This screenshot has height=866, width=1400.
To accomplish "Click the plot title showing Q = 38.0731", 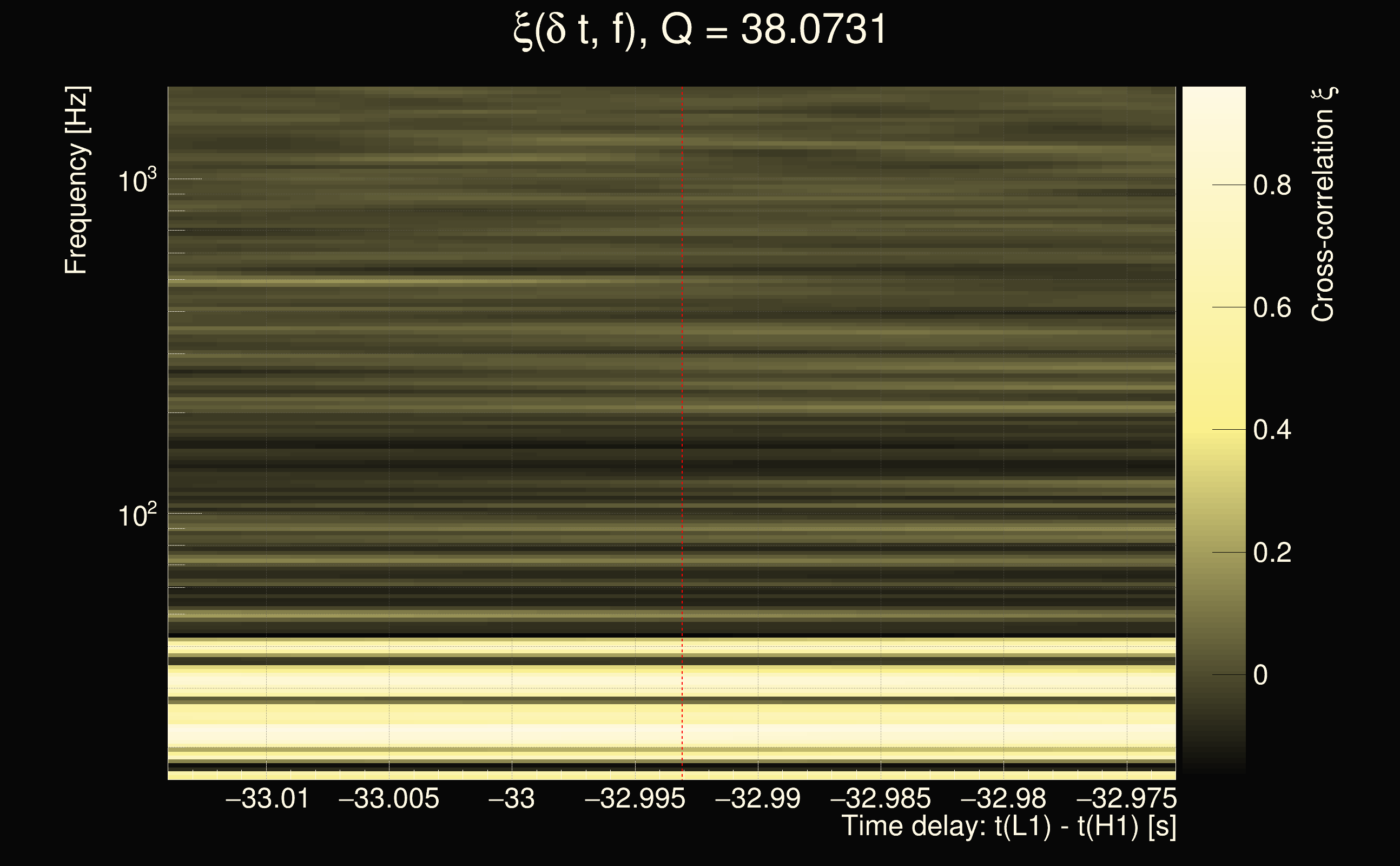I will tap(699, 30).
